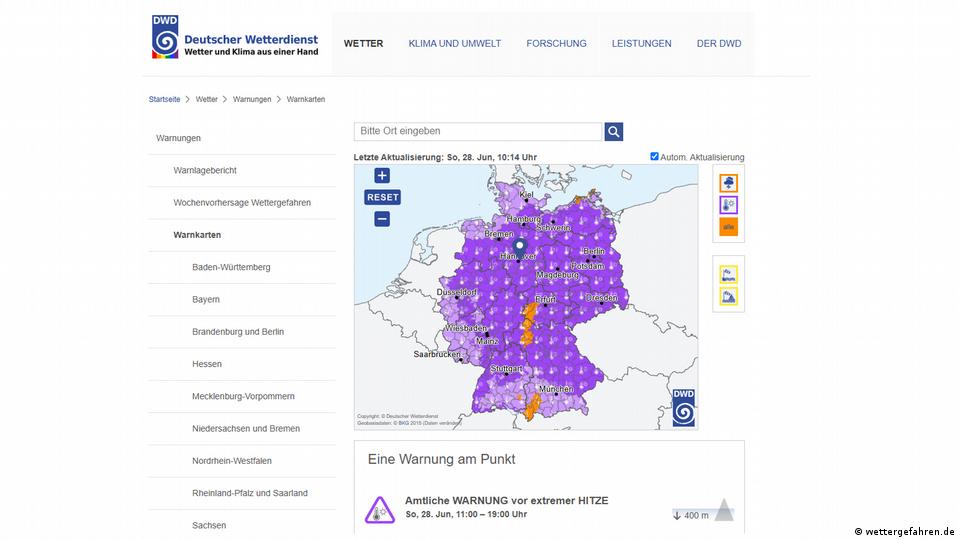Click Stuttgart on the map

coord(506,369)
